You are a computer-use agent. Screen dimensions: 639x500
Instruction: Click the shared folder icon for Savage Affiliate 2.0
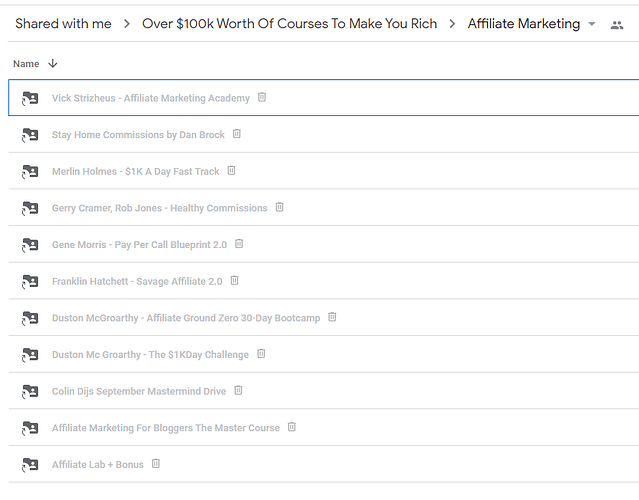pyautogui.click(x=30, y=282)
